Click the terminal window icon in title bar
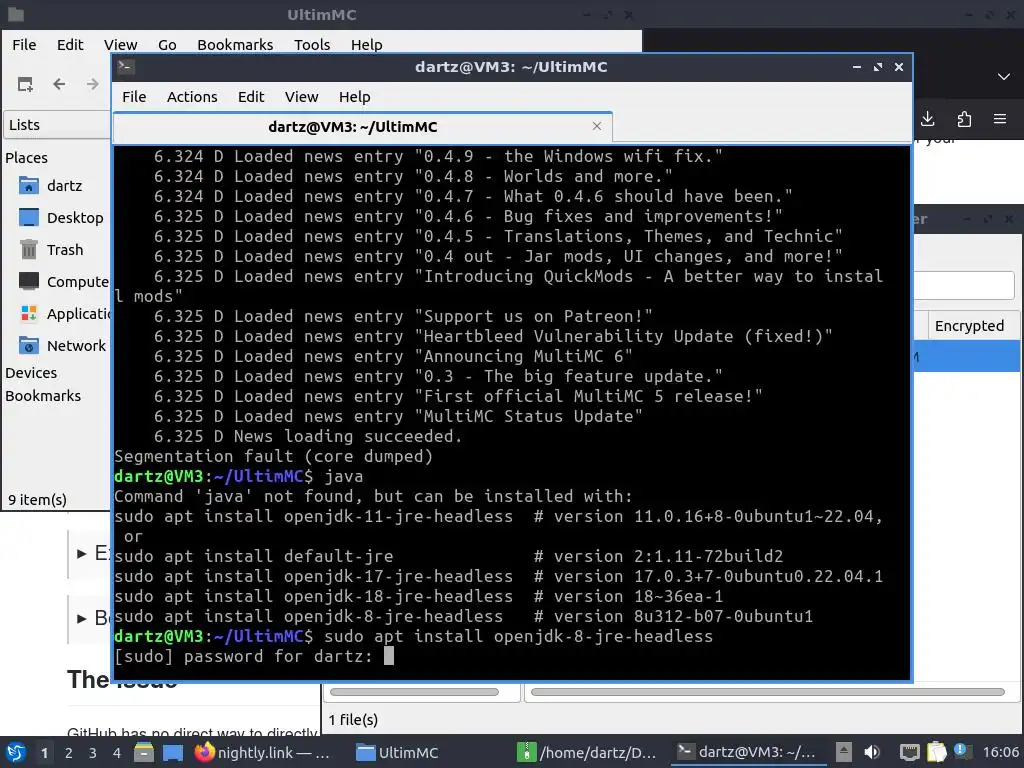 coord(125,66)
